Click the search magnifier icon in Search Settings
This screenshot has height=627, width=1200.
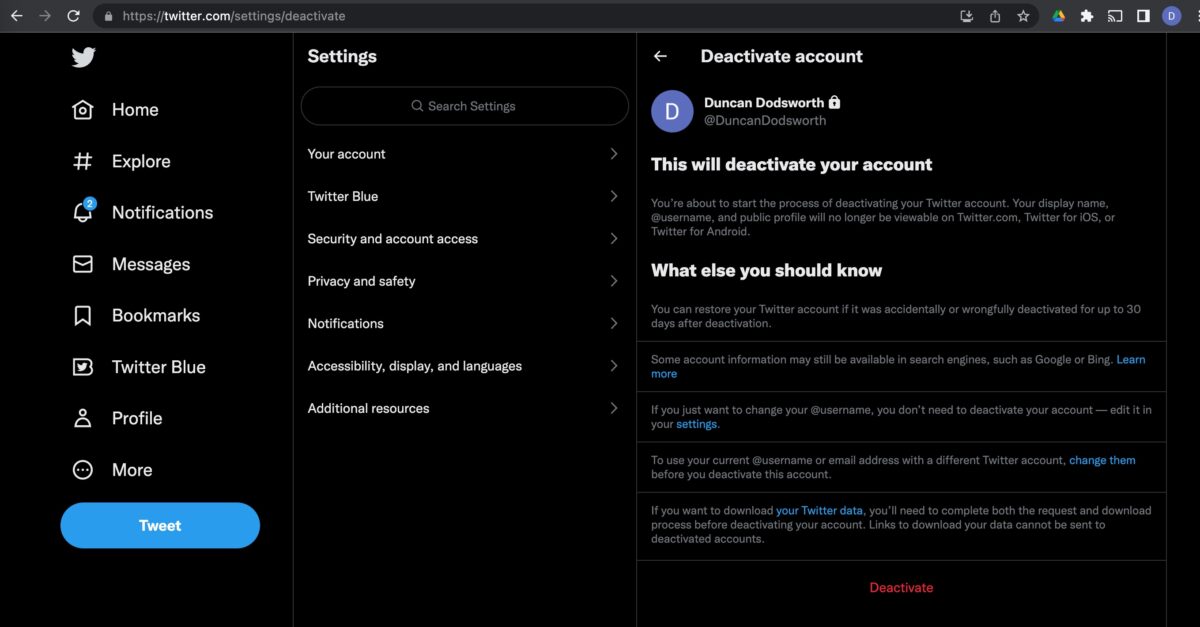pos(417,106)
